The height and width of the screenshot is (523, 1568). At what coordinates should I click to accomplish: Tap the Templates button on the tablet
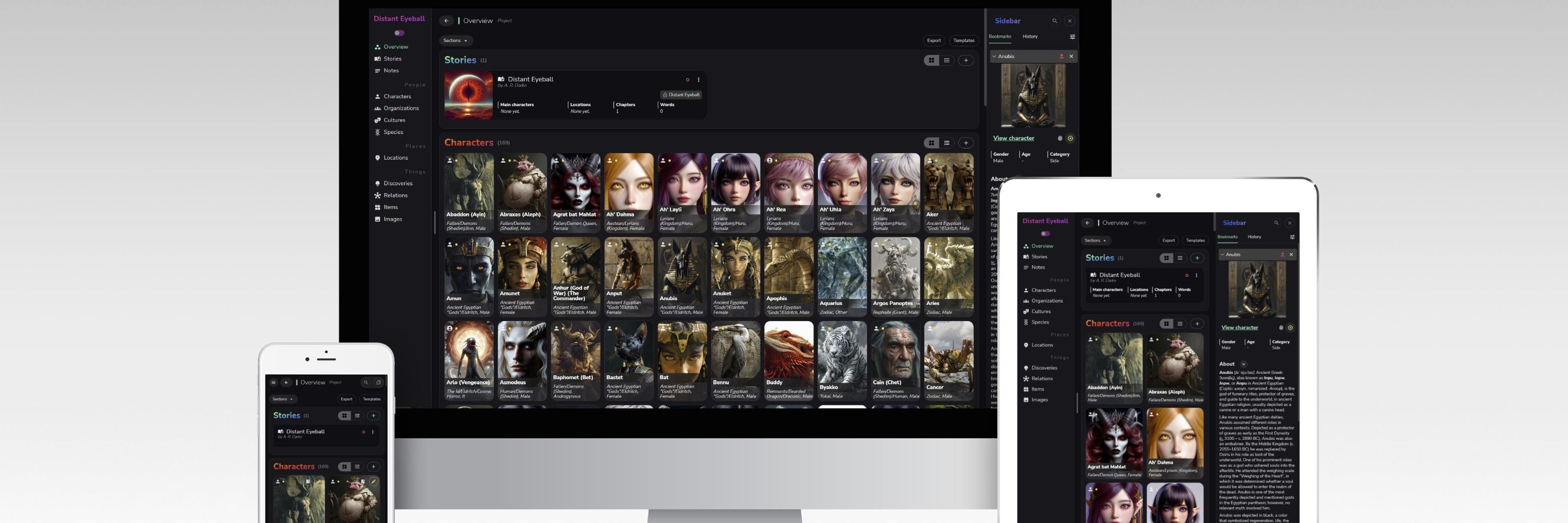(x=1195, y=241)
